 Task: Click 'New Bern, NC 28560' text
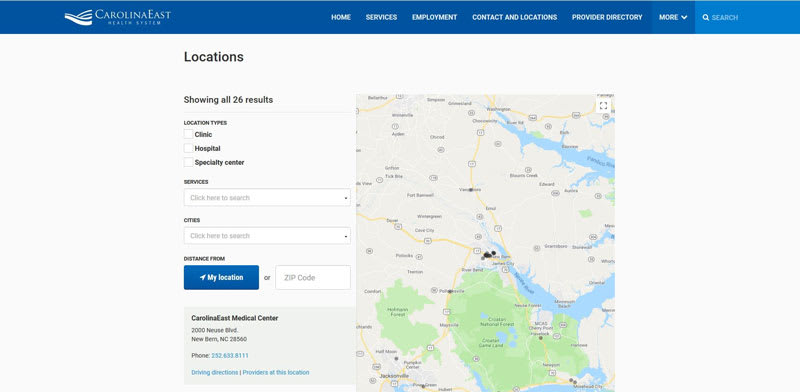[x=219, y=339]
